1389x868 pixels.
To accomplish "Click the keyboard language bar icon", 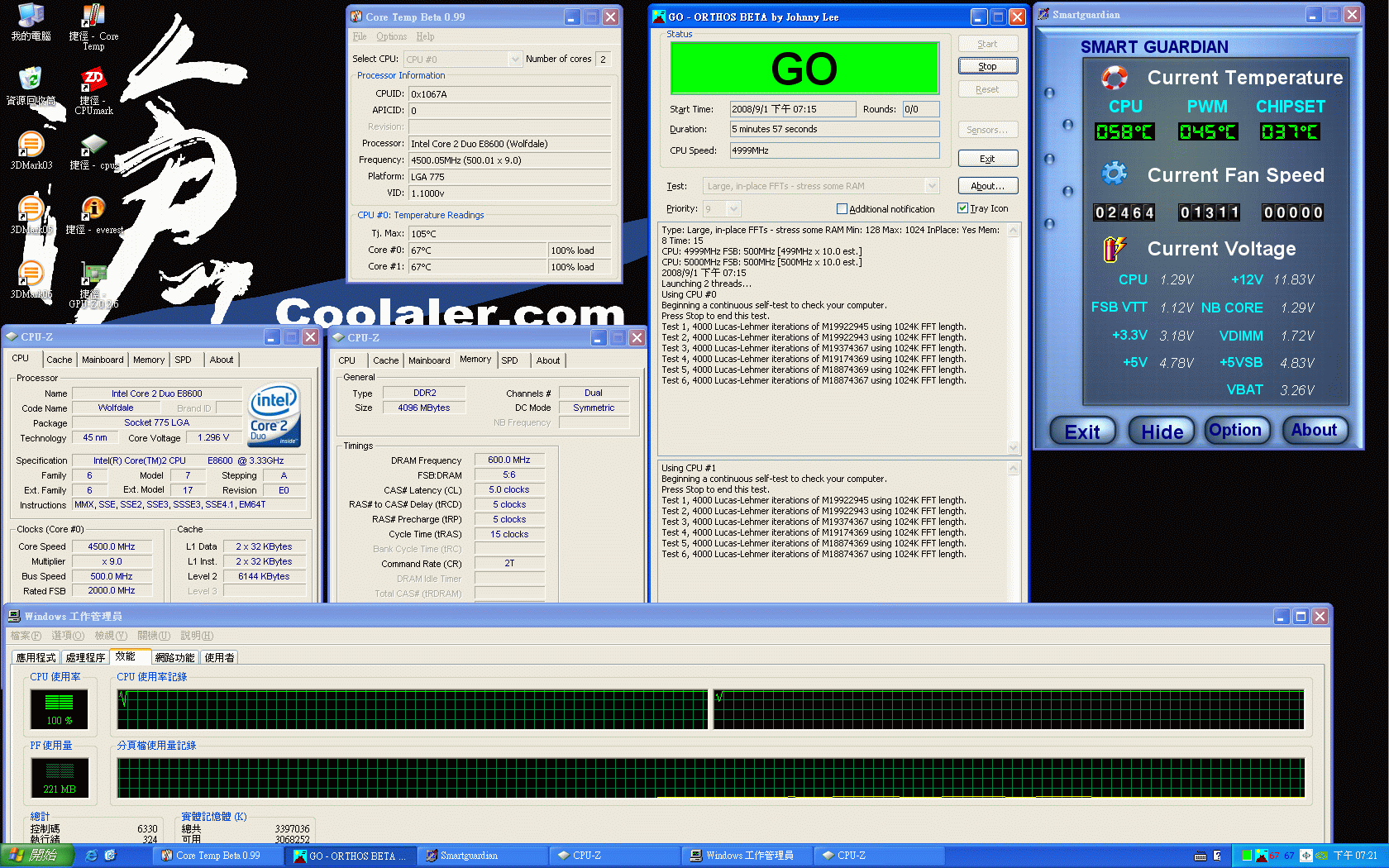I will tap(1200, 856).
